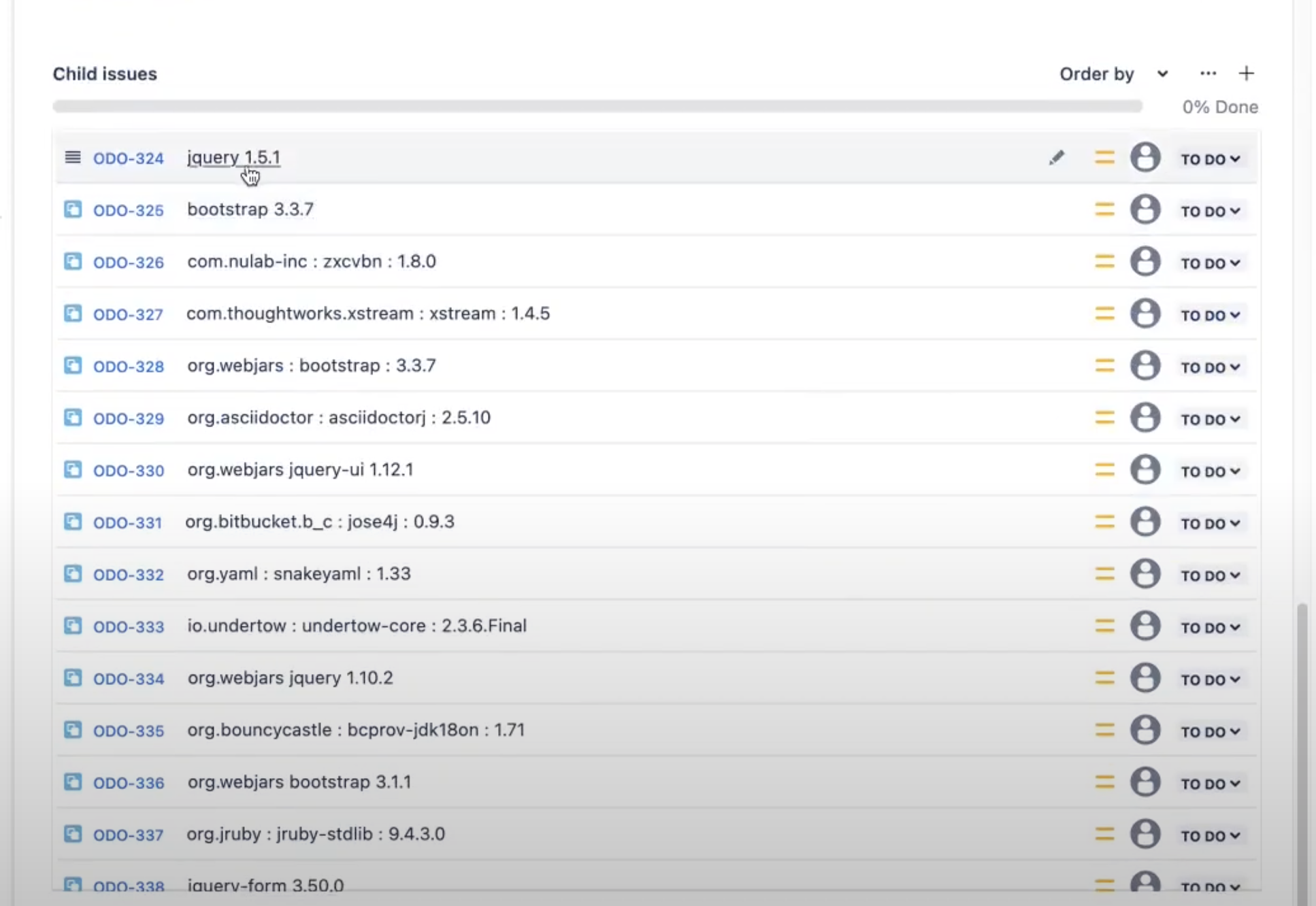Click the medium priority icon for ODO-332

click(x=1104, y=574)
